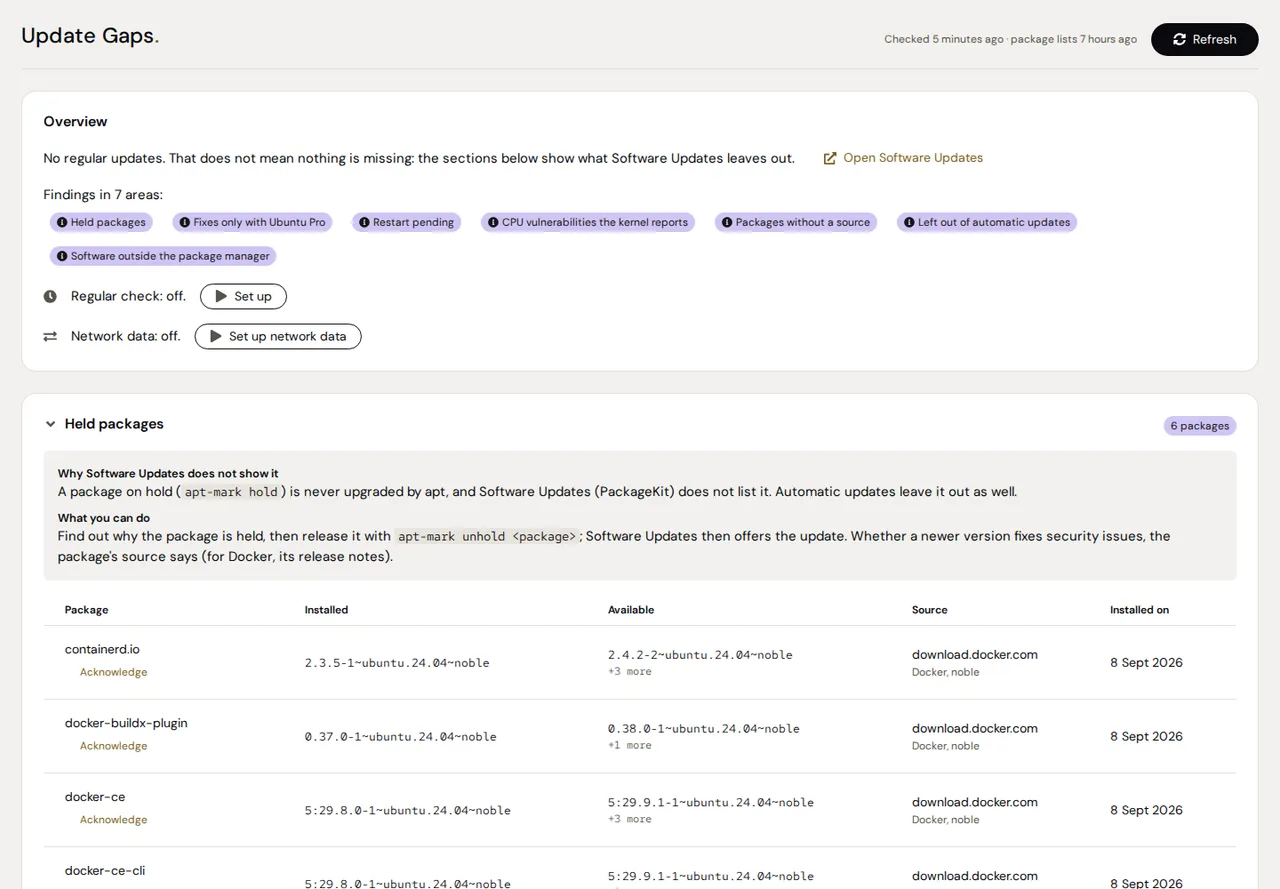Jump to the Restart pending chip
Image resolution: width=1280 pixels, height=889 pixels.
point(406,222)
